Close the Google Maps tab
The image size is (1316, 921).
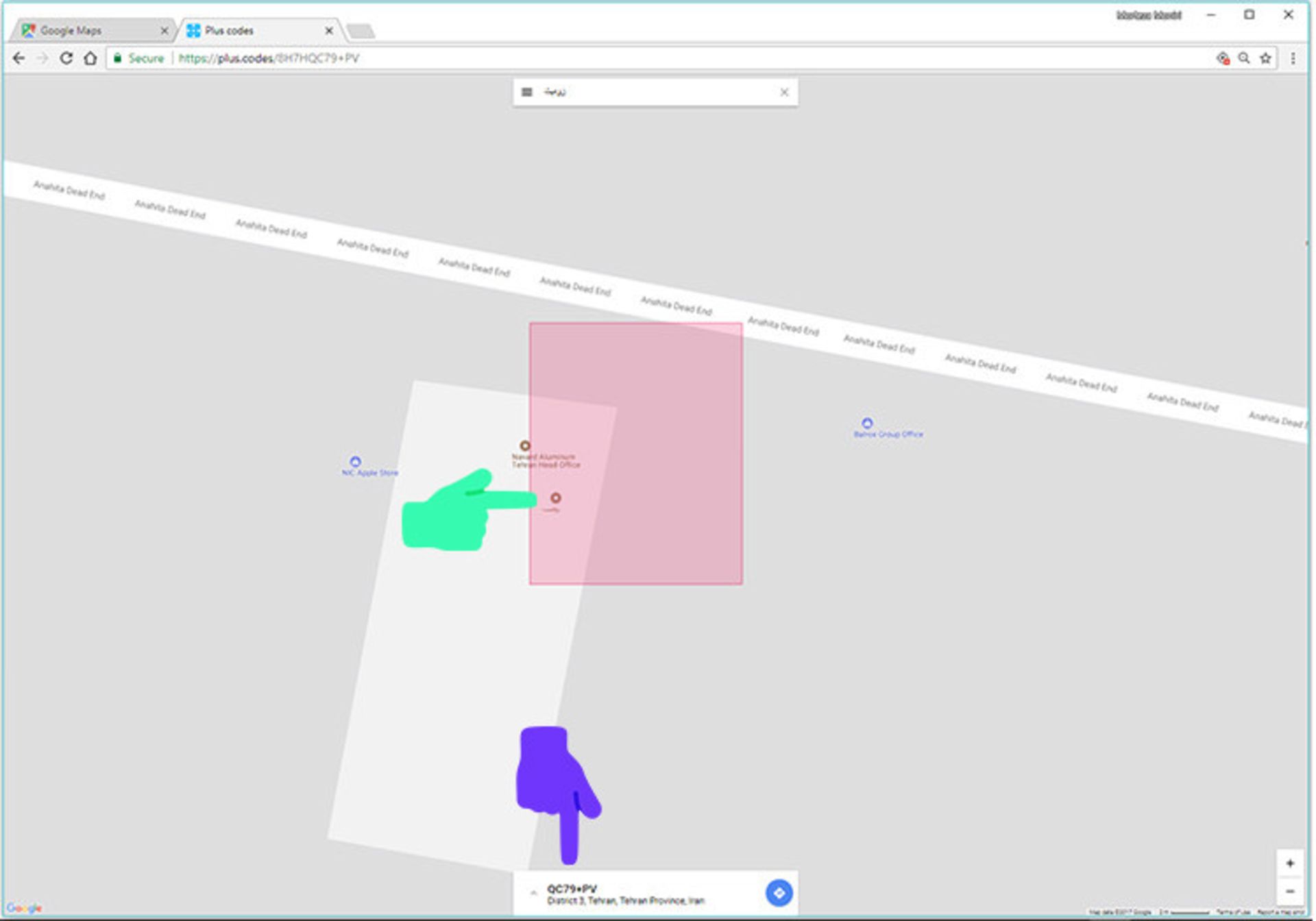(164, 31)
